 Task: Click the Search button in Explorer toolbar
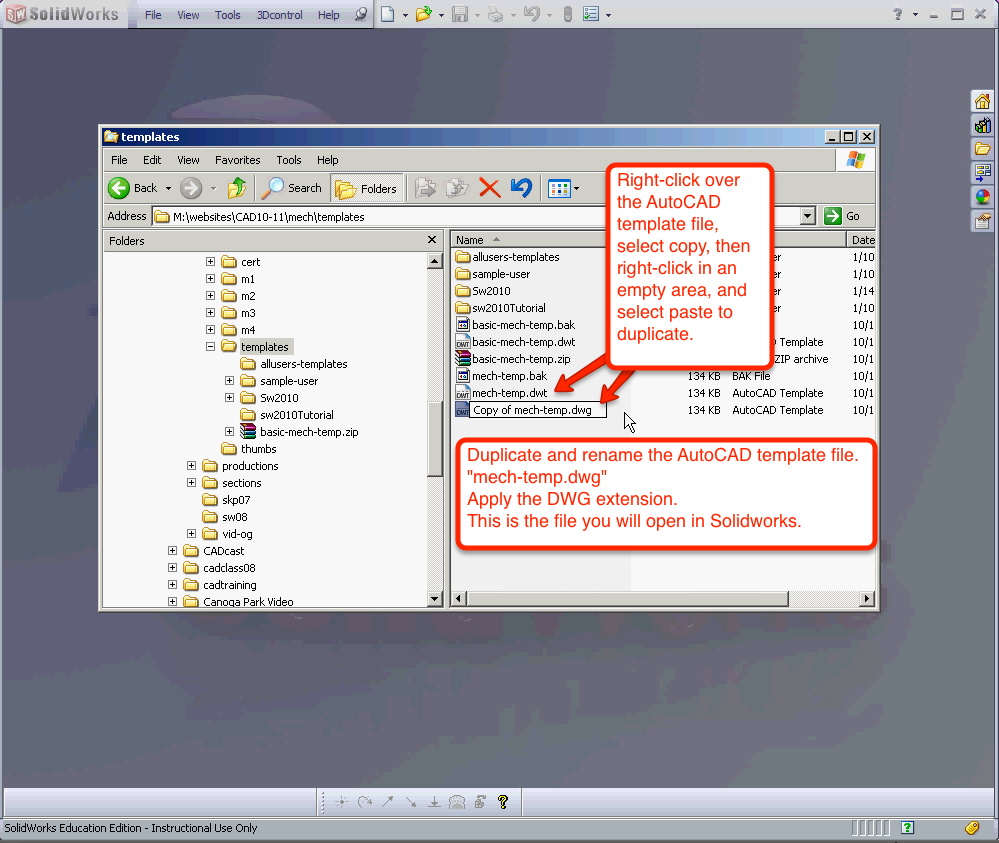292,188
